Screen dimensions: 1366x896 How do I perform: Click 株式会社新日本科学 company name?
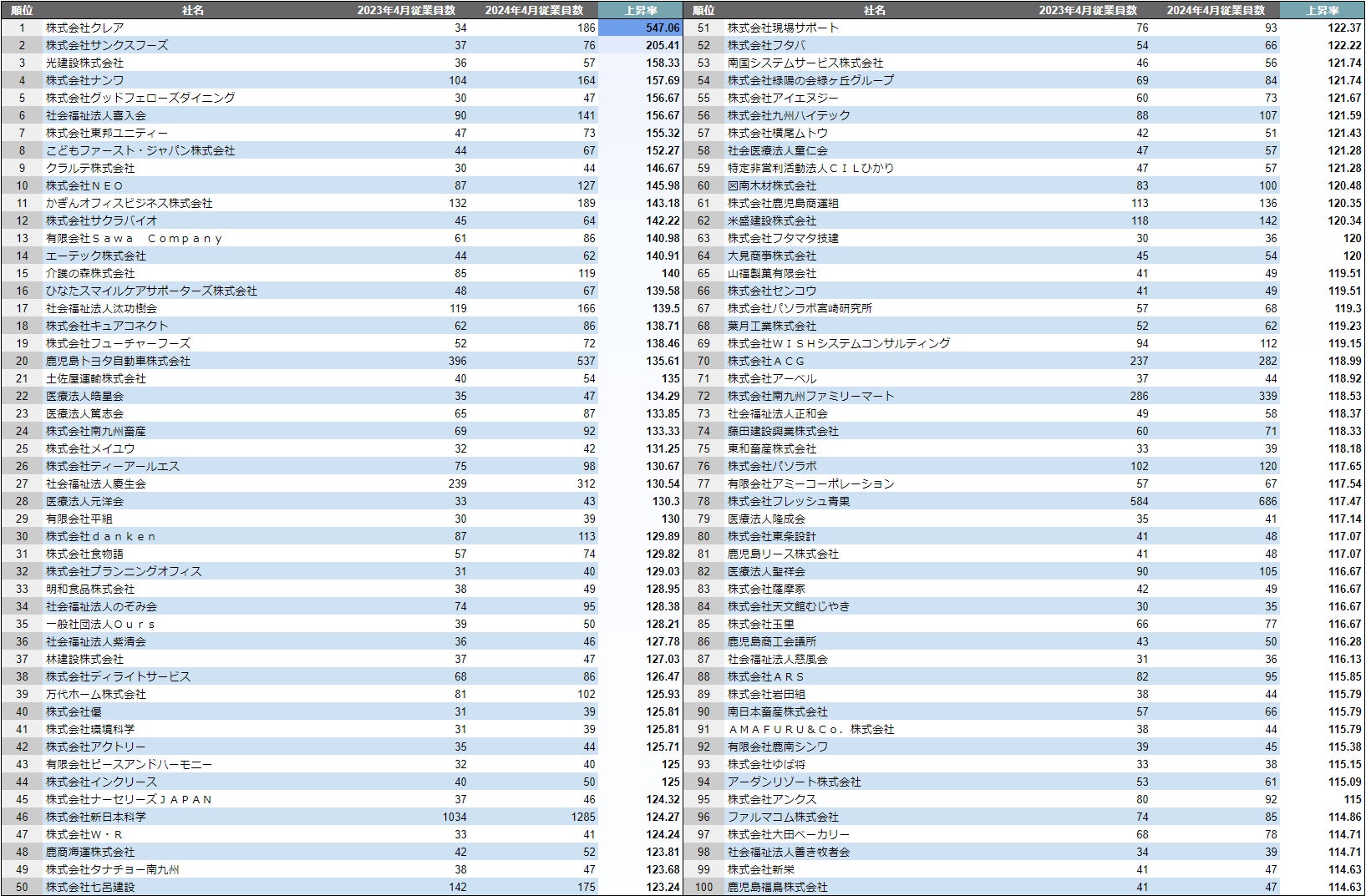96,817
